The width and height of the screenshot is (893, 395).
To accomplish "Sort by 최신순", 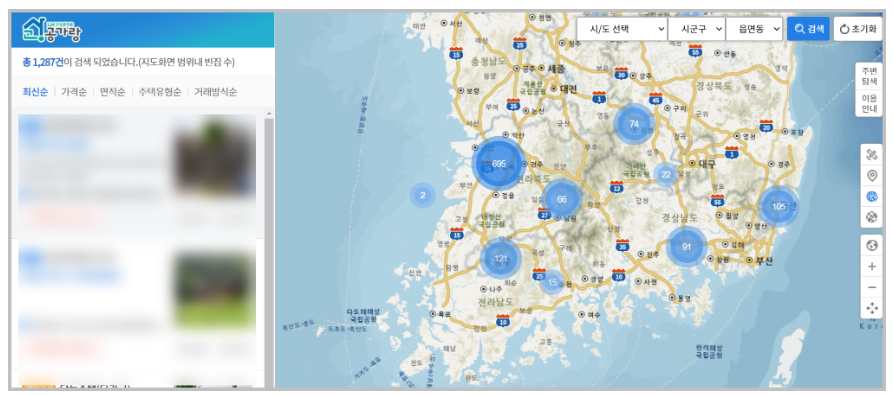I will [35, 92].
